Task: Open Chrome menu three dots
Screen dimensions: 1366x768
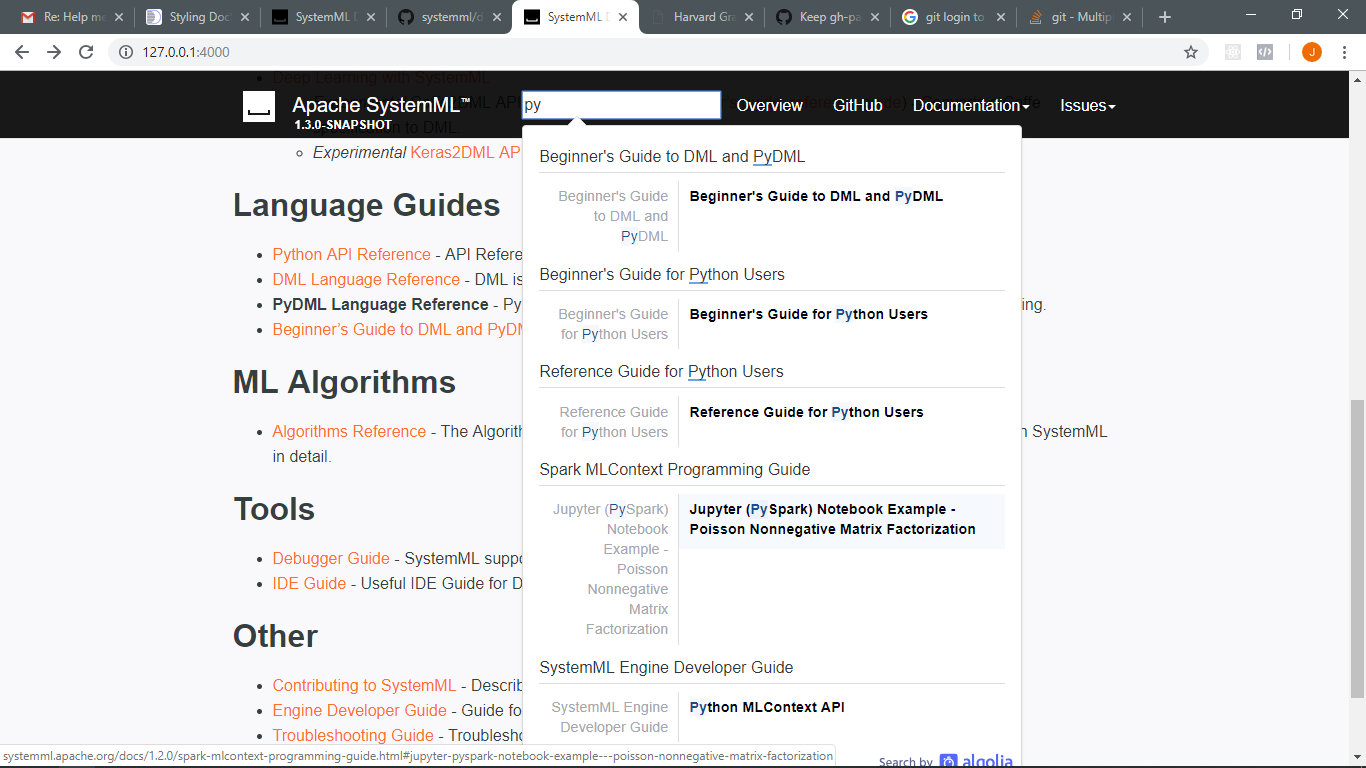Action: click(1345, 52)
